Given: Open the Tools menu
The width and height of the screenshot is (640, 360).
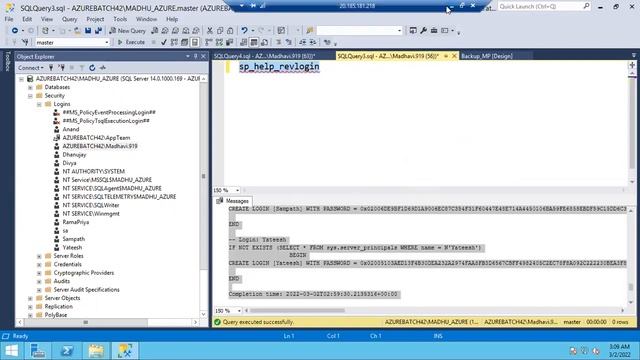Looking at the screenshot, I should (120, 19).
